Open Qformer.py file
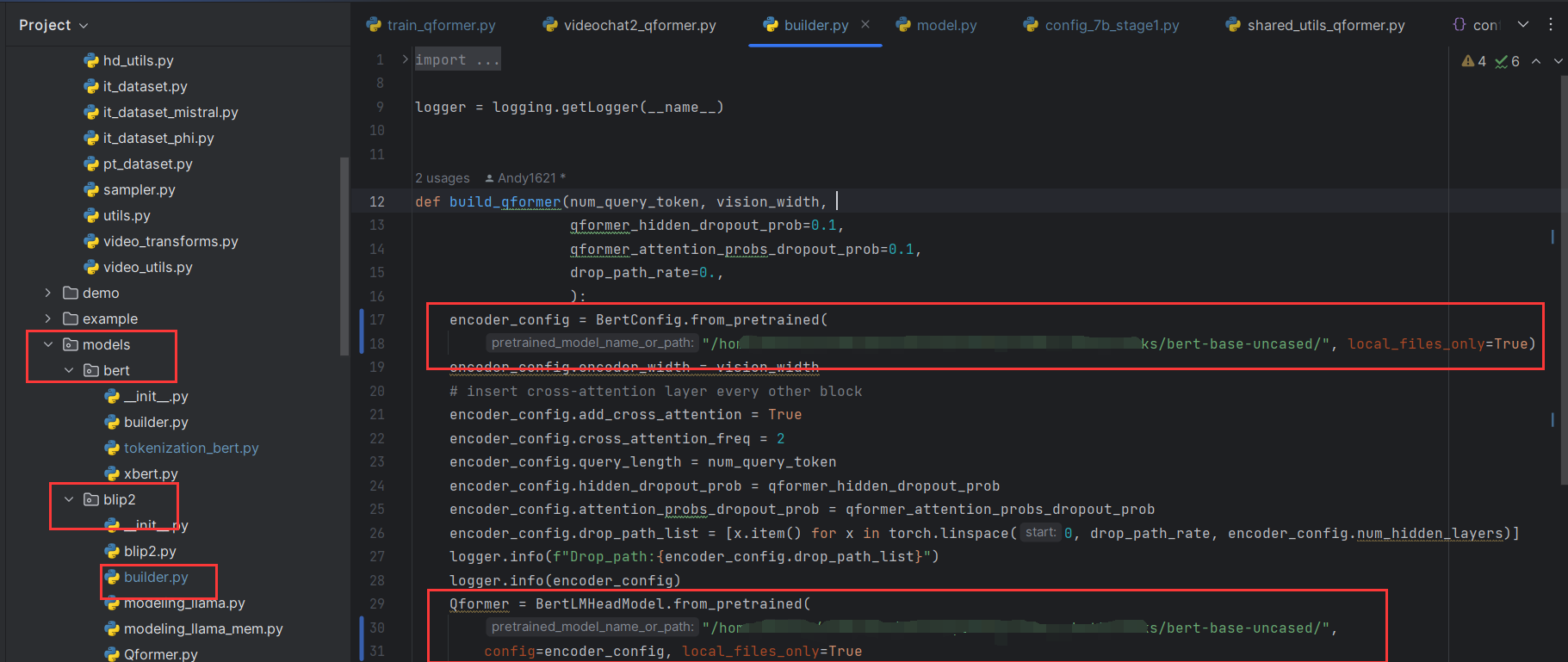1568x662 pixels. click(160, 654)
